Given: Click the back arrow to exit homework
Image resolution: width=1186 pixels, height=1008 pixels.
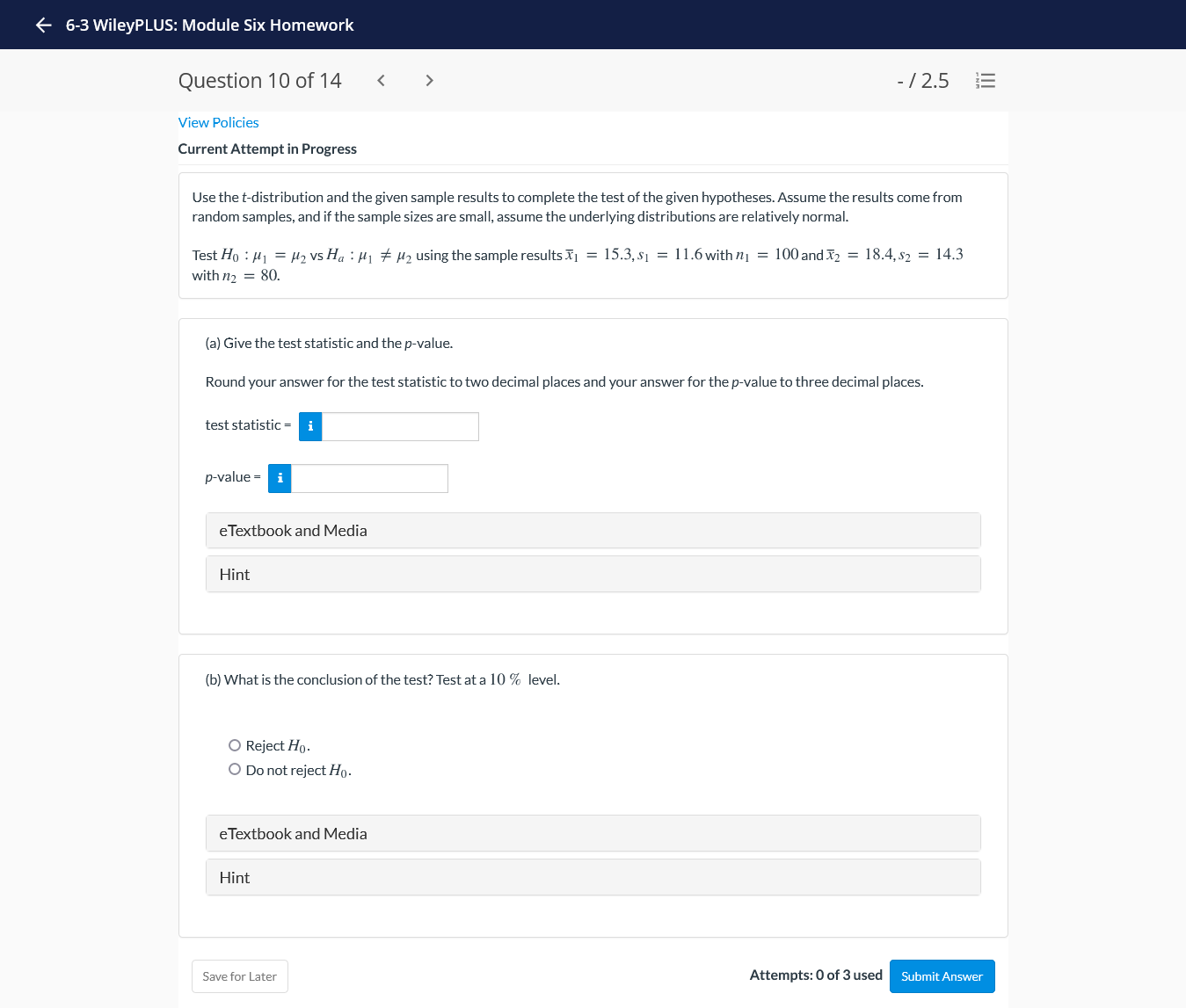Looking at the screenshot, I should pyautogui.click(x=42, y=25).
